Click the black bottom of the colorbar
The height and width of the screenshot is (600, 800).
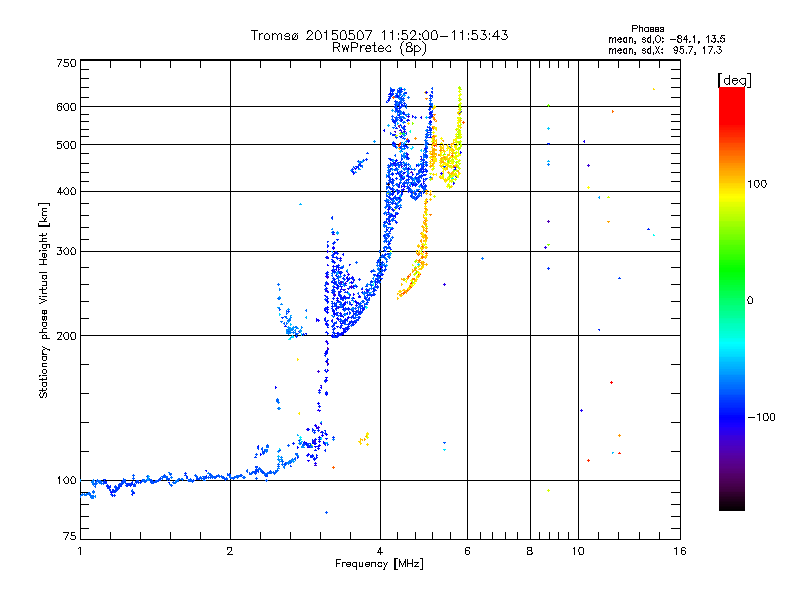click(732, 503)
